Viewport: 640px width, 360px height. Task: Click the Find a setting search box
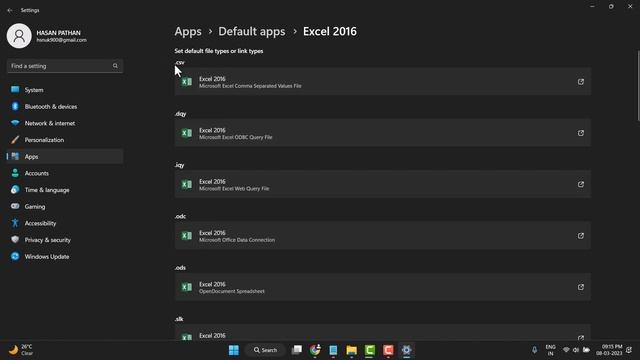[x=65, y=66]
